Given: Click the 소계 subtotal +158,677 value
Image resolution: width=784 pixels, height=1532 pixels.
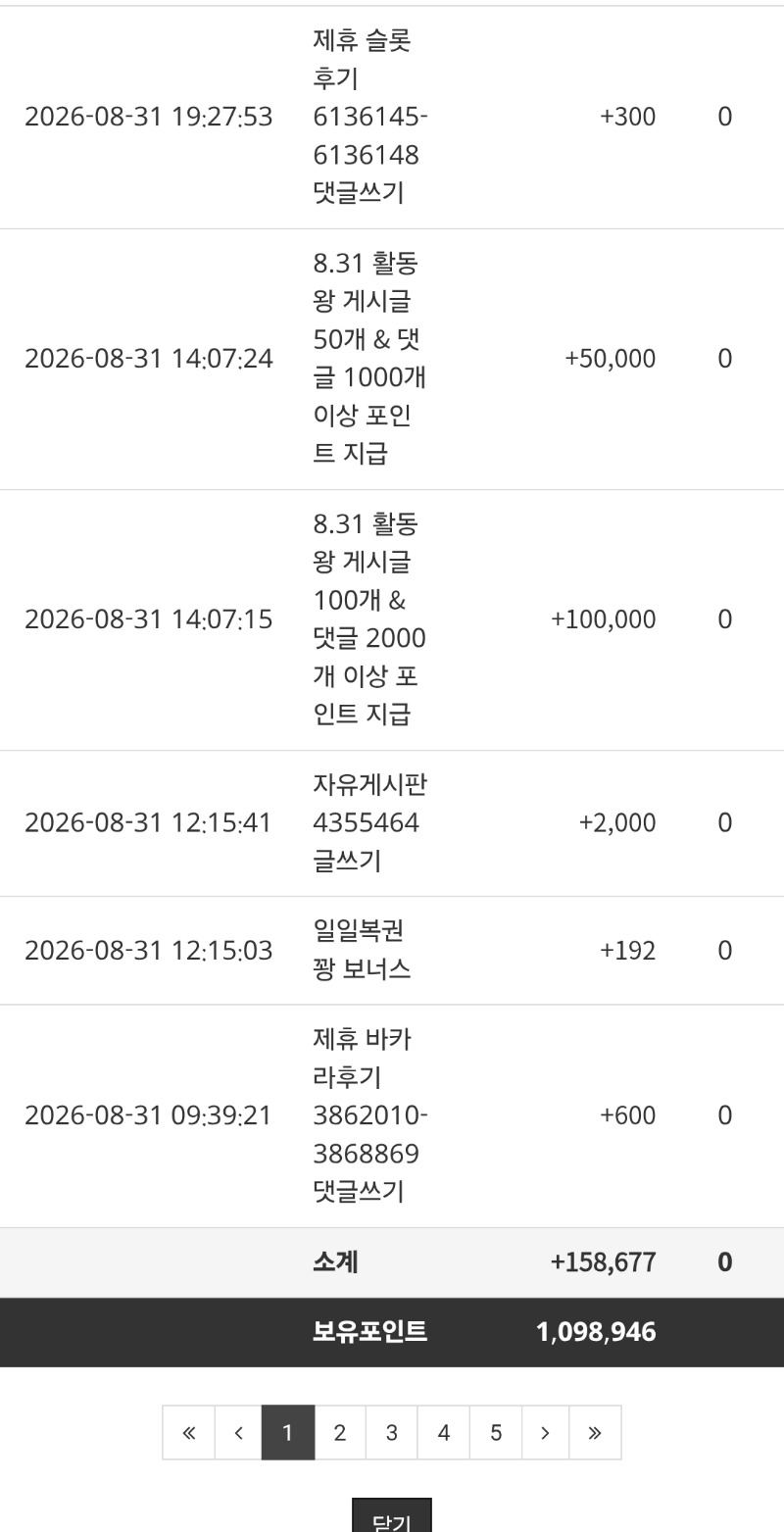Looking at the screenshot, I should 604,1261.
